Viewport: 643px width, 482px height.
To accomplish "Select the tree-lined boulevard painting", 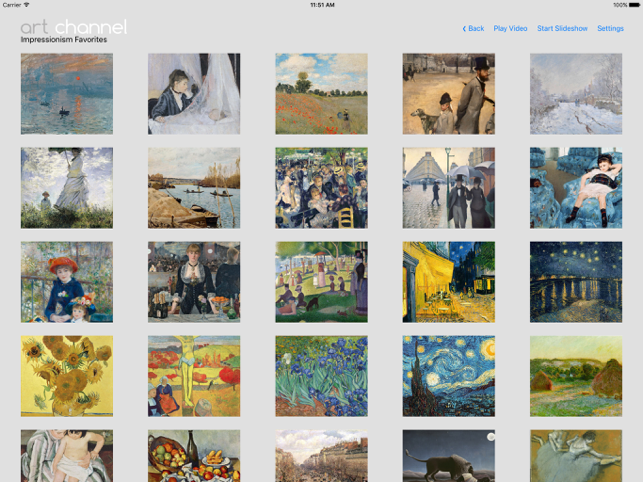I will (x=322, y=456).
